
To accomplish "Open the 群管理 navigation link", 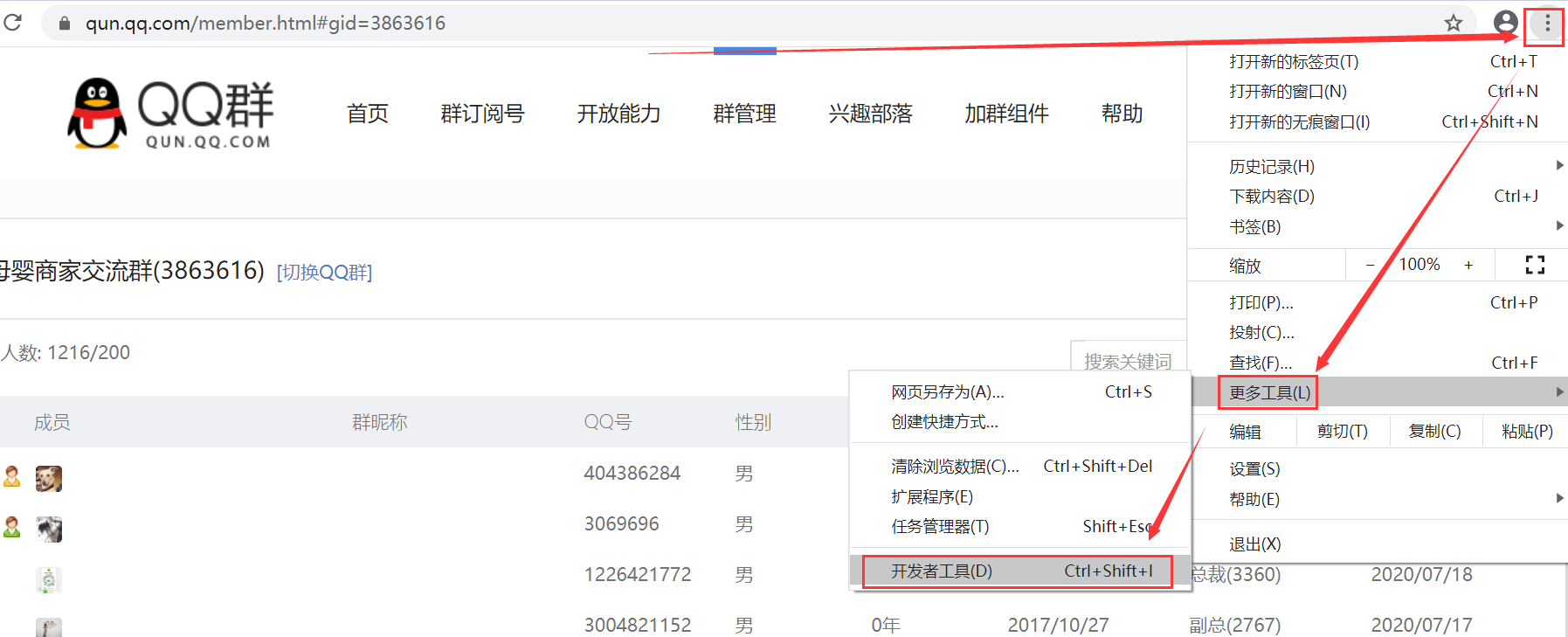I will (744, 114).
